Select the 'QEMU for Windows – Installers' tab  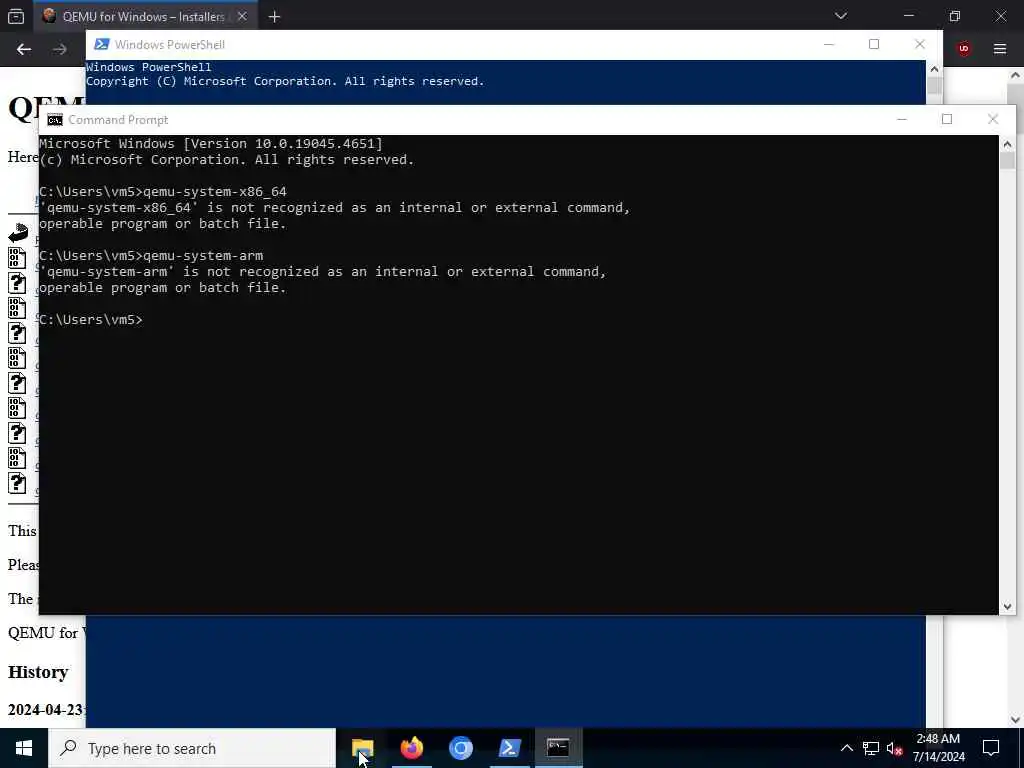146,16
